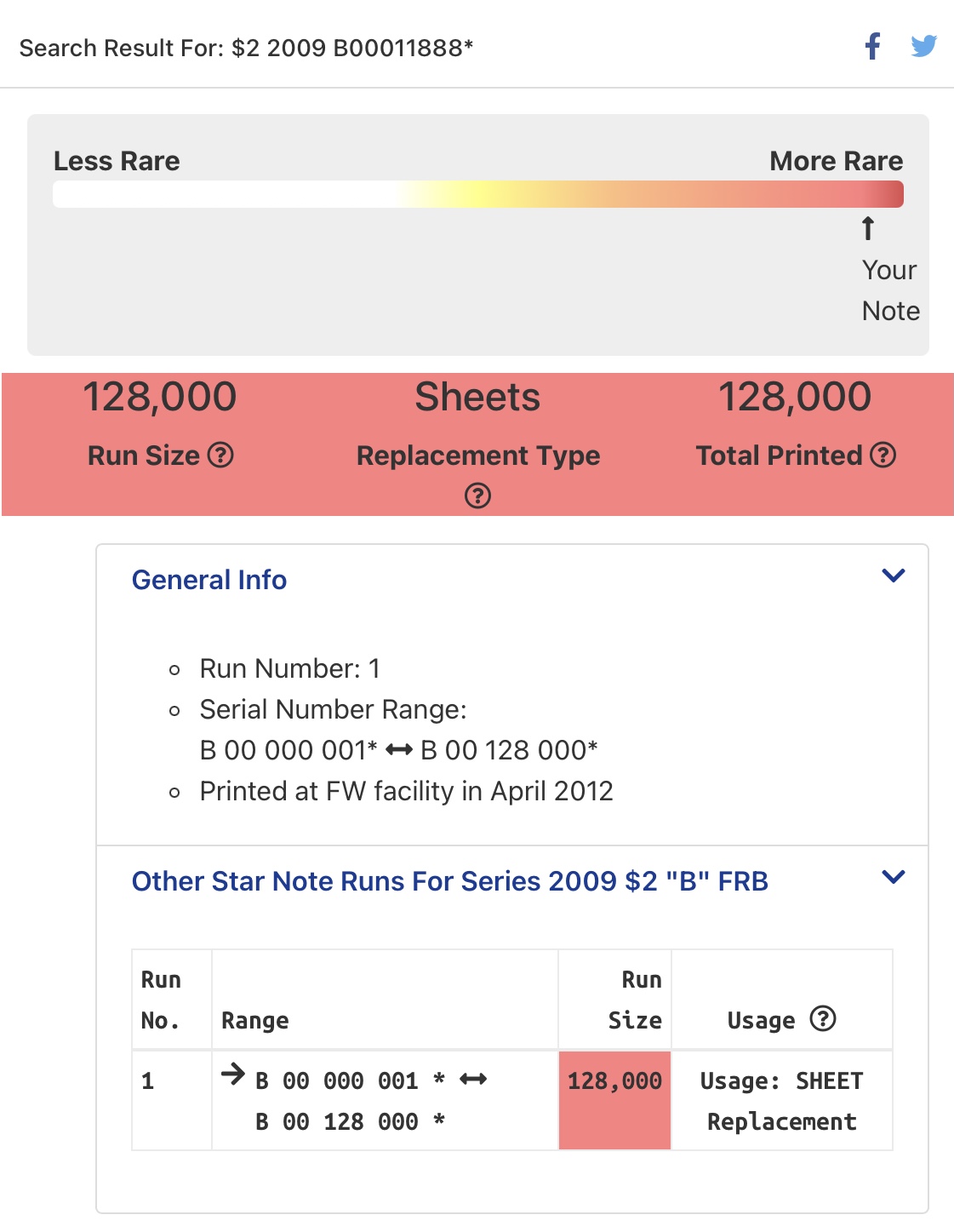Click Usage: SHEET Replacement cell

pyautogui.click(x=782, y=1101)
